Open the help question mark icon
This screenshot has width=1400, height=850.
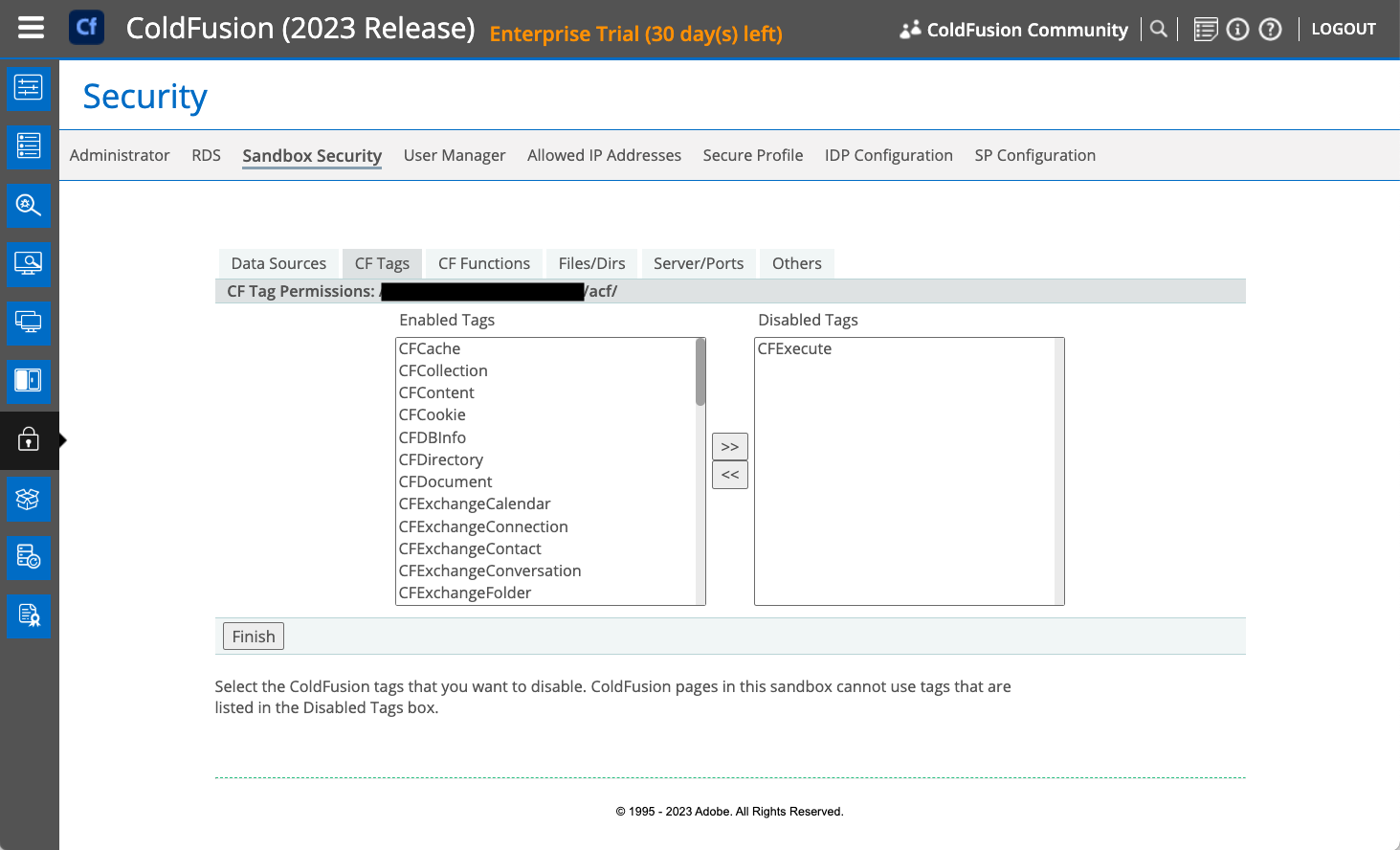pos(1270,30)
